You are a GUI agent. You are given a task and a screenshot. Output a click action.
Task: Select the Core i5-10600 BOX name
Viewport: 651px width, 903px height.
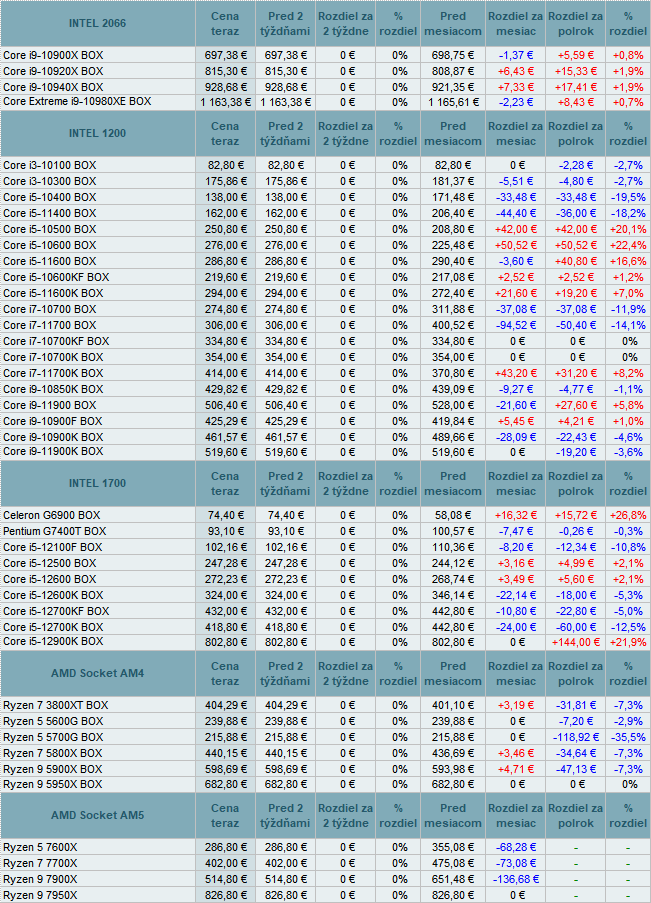[50, 246]
